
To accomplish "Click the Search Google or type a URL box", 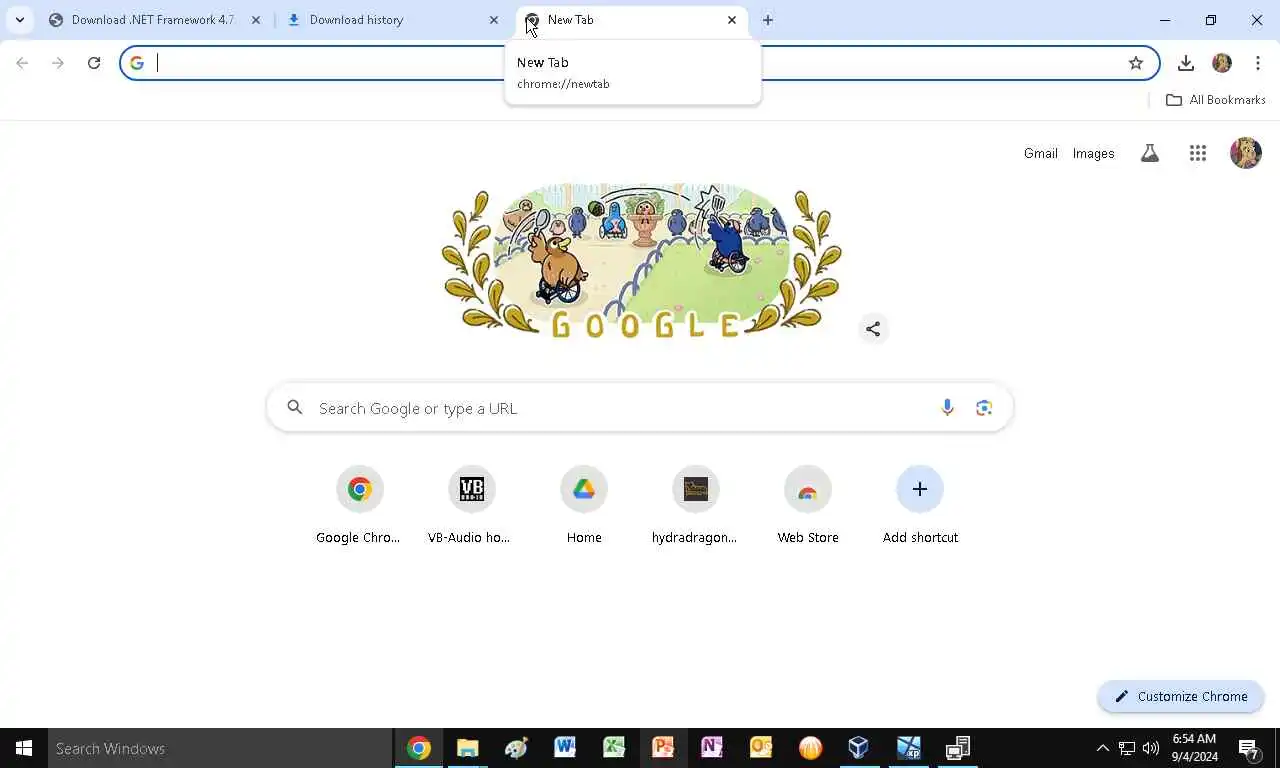I will pyautogui.click(x=640, y=408).
